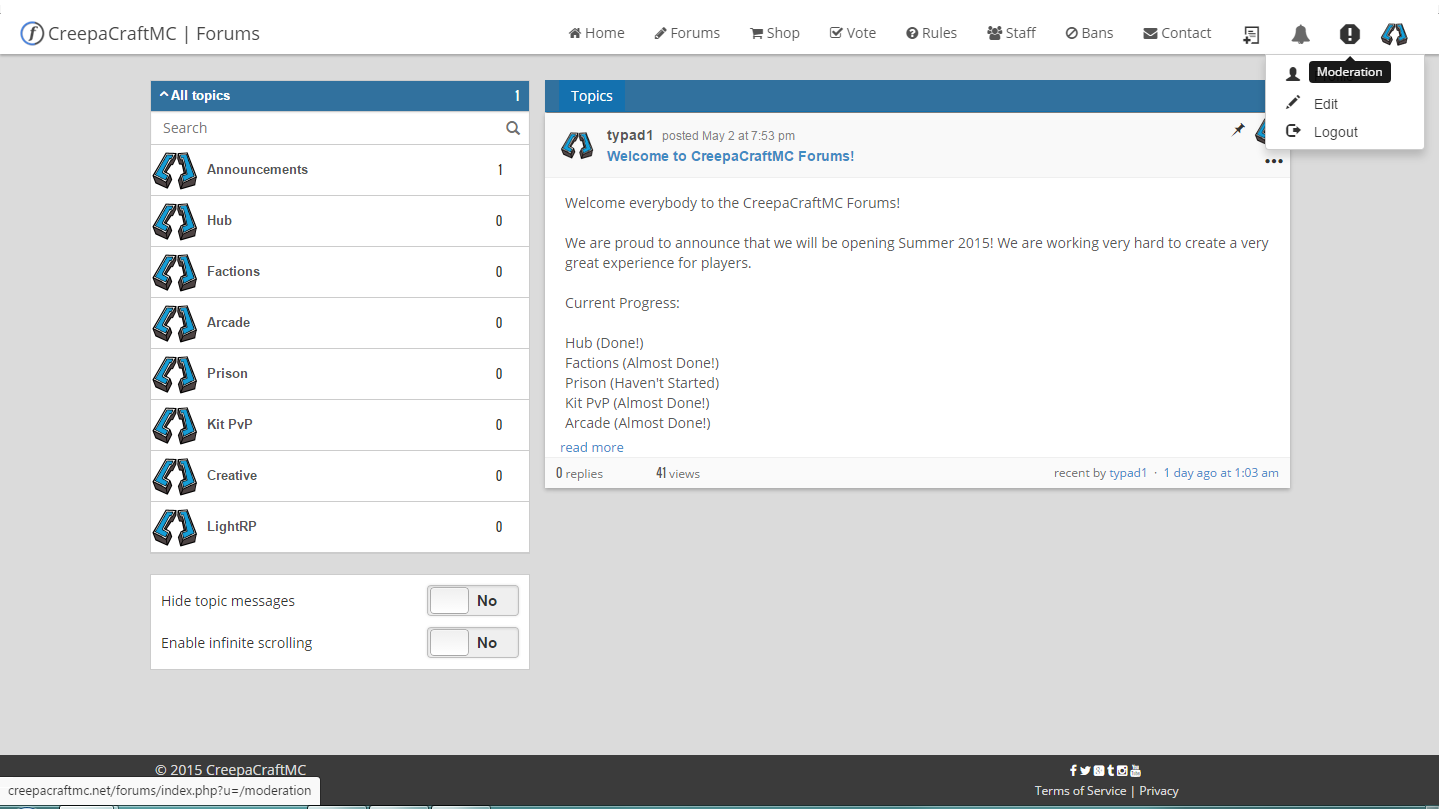This screenshot has width=1440, height=809.
Task: Open the Staff page
Action: [1011, 33]
